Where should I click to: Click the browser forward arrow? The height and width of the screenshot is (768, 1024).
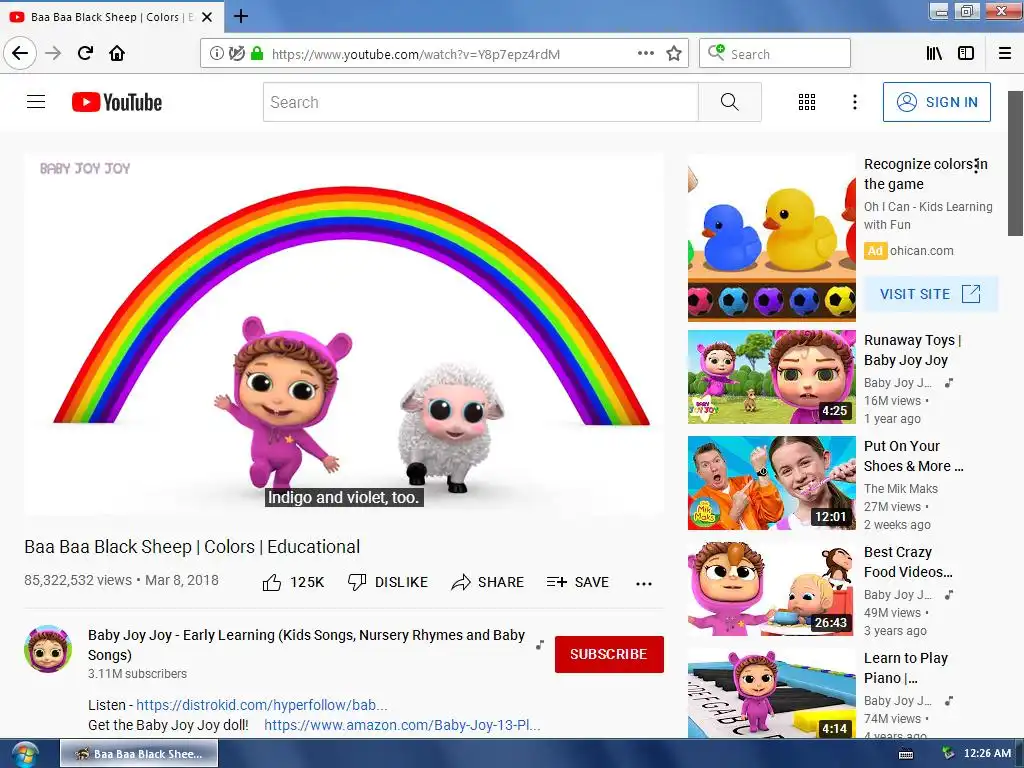[x=53, y=53]
